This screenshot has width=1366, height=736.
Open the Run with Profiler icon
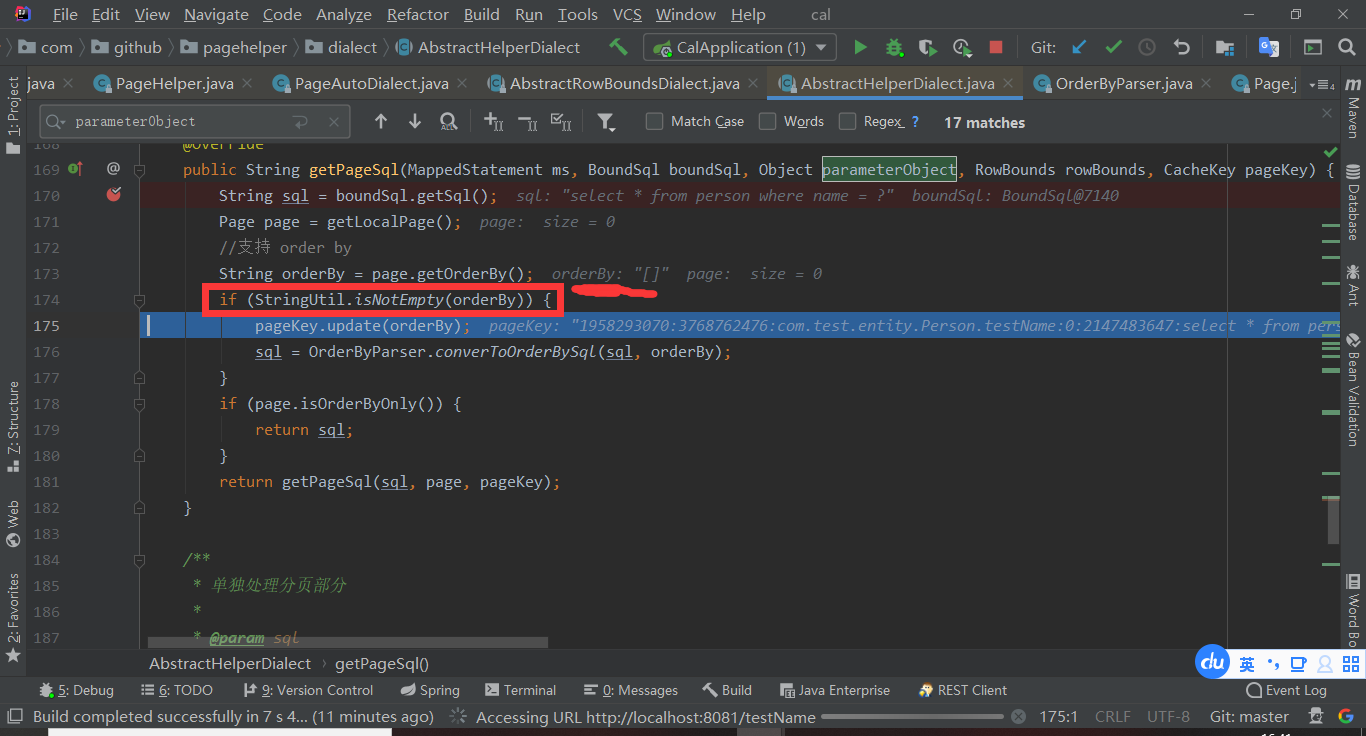[962, 47]
